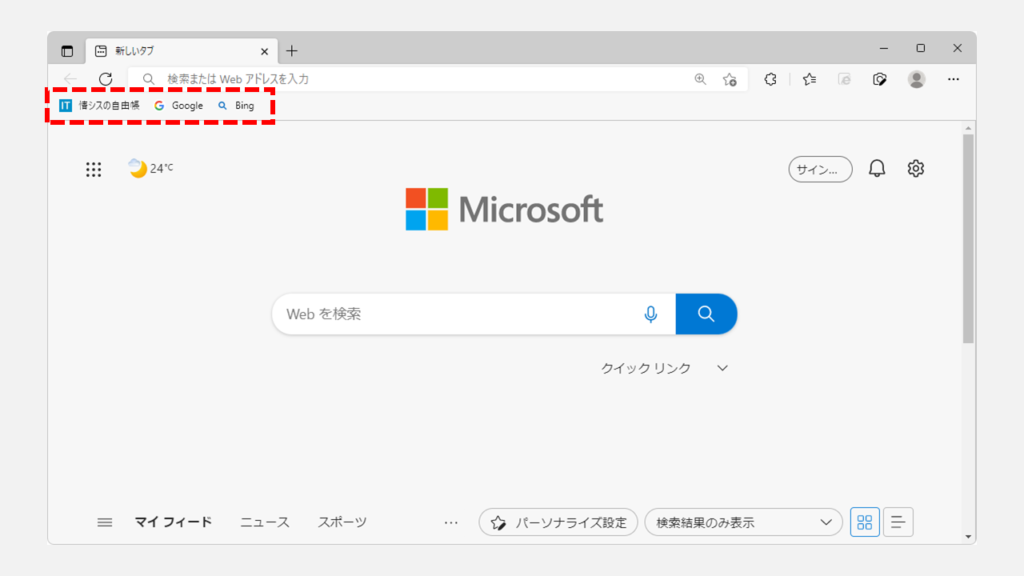
Task: Open the Favorites list icon
Action: click(810, 79)
